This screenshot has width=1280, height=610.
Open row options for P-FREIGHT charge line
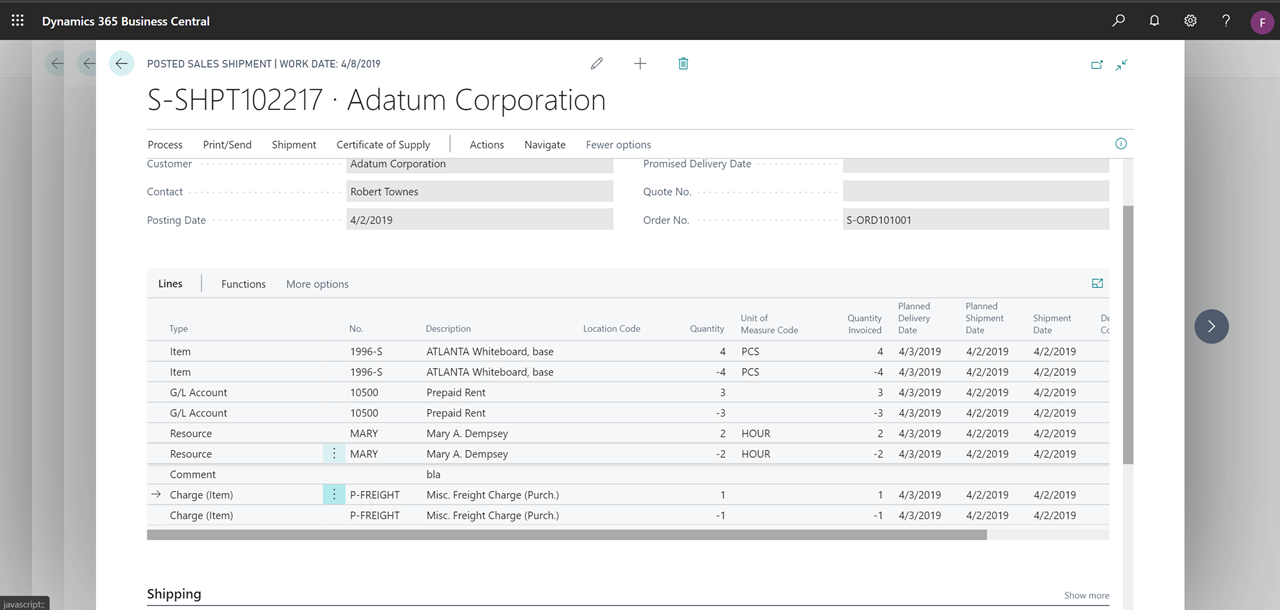point(334,495)
